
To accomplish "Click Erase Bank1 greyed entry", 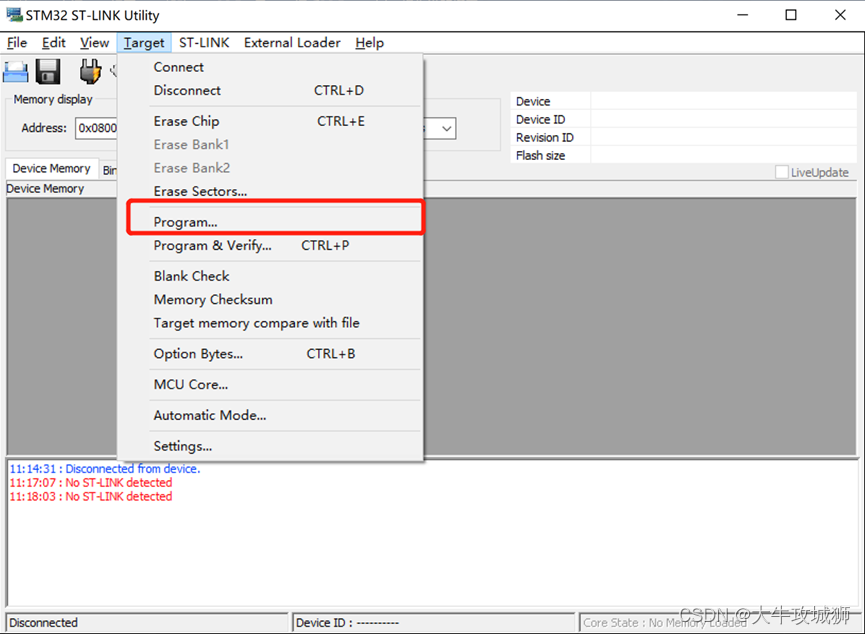I will (x=270, y=144).
